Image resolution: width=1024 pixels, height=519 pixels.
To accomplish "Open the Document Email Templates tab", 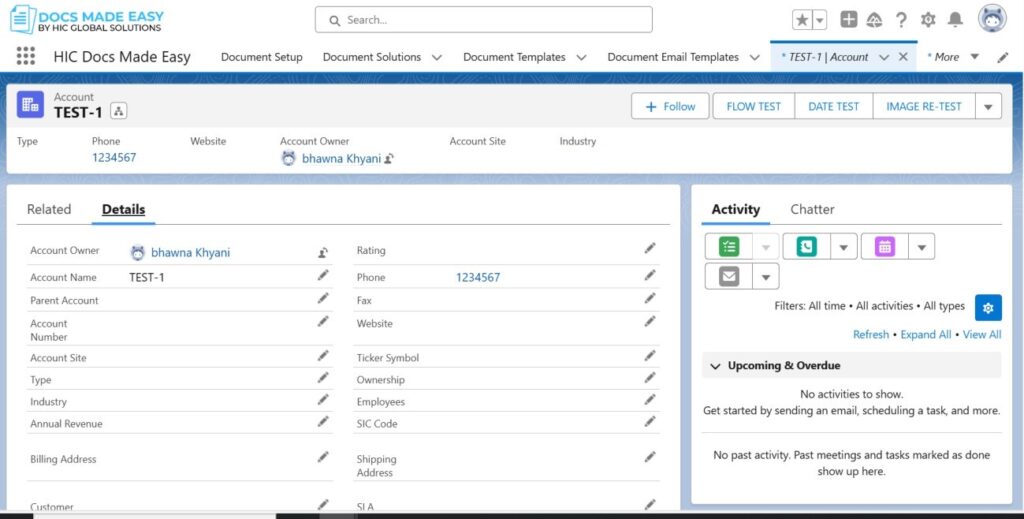I will pos(673,57).
